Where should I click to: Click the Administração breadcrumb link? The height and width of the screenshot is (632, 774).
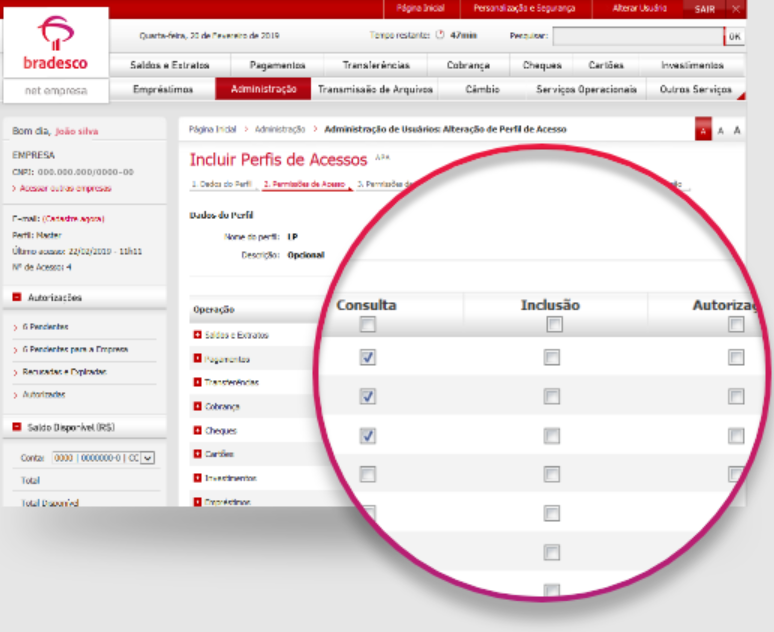point(280,129)
